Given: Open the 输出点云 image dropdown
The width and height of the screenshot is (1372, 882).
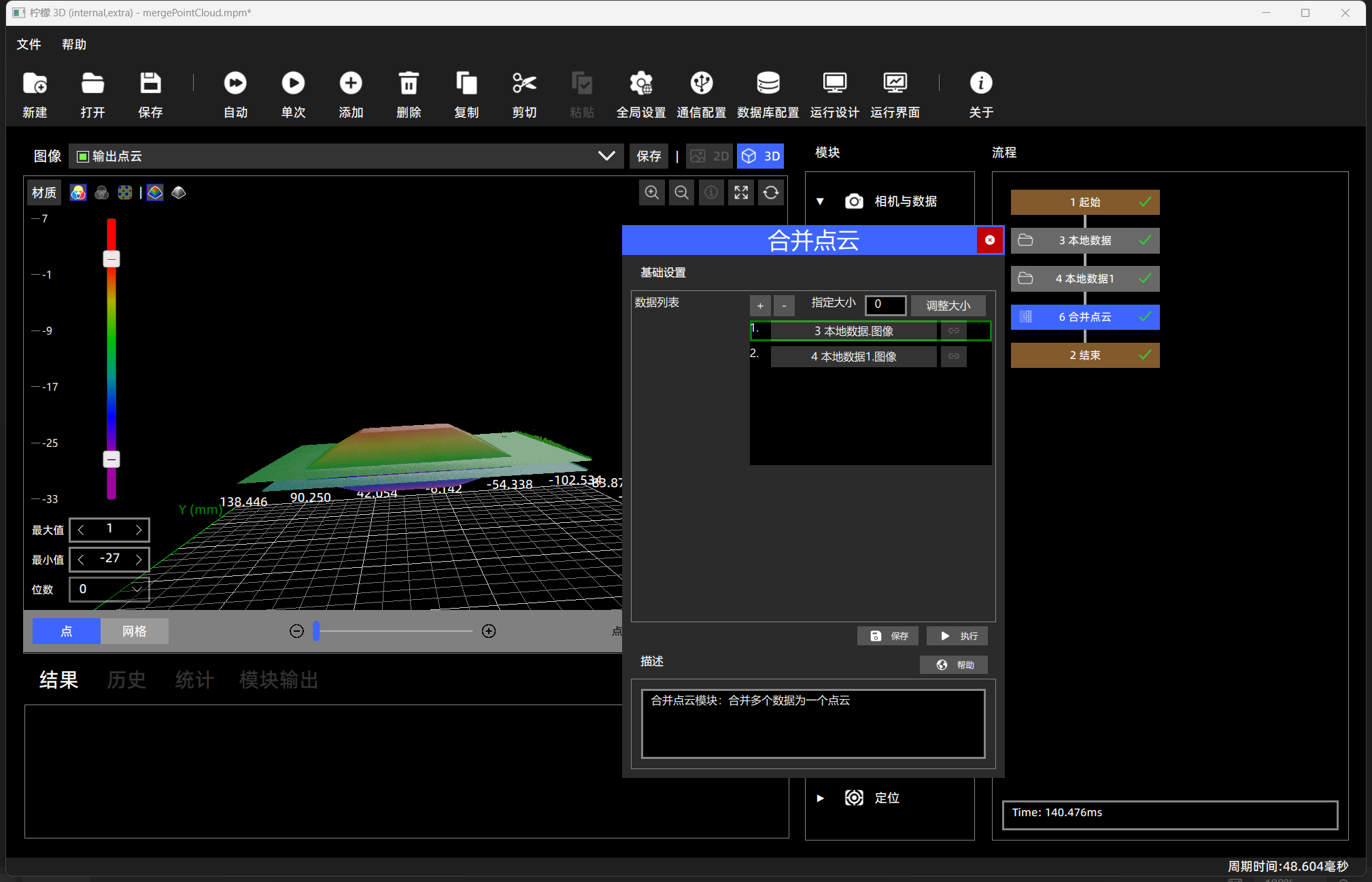Looking at the screenshot, I should 346,156.
